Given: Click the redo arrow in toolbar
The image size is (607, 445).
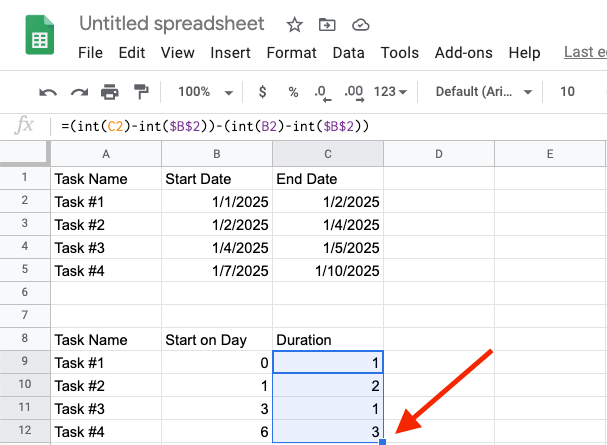Looking at the screenshot, I should click(78, 92).
